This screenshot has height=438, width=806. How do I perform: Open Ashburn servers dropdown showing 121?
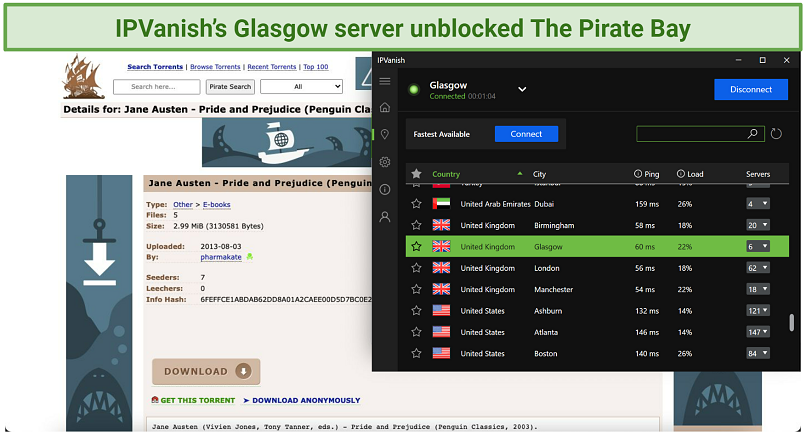pos(758,311)
